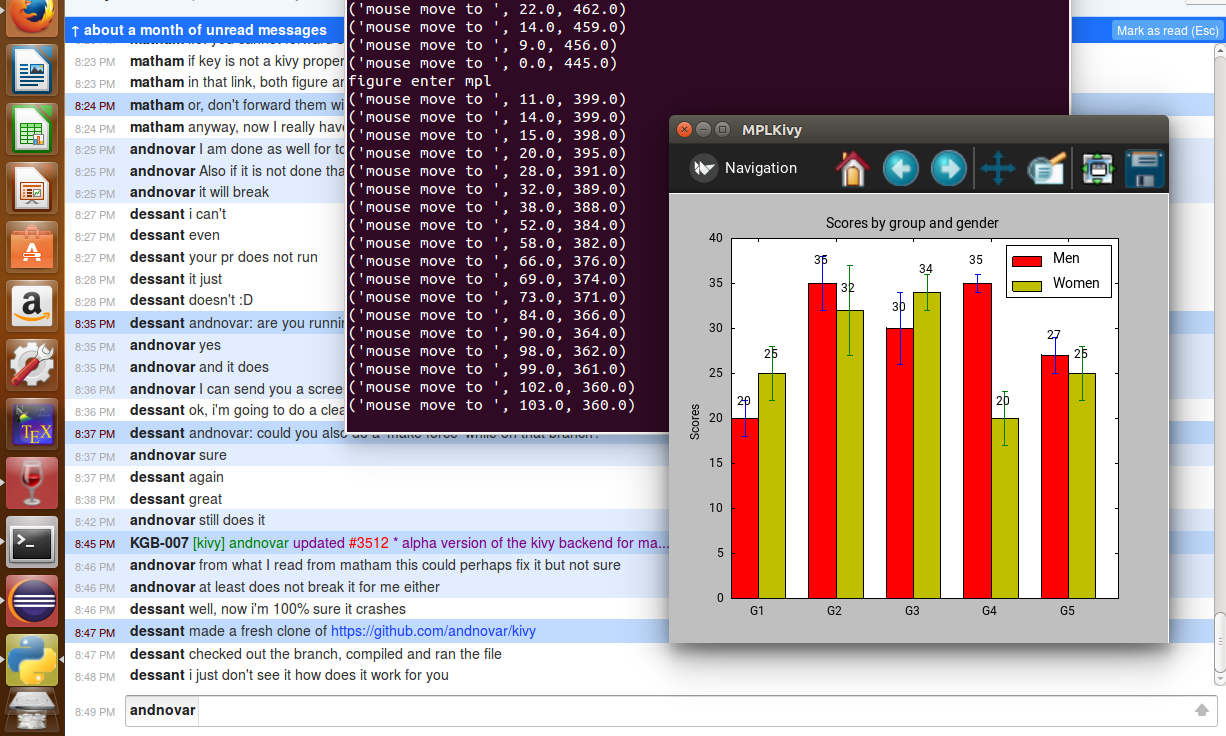Select the Zoom to rectangle tool

coord(1046,168)
